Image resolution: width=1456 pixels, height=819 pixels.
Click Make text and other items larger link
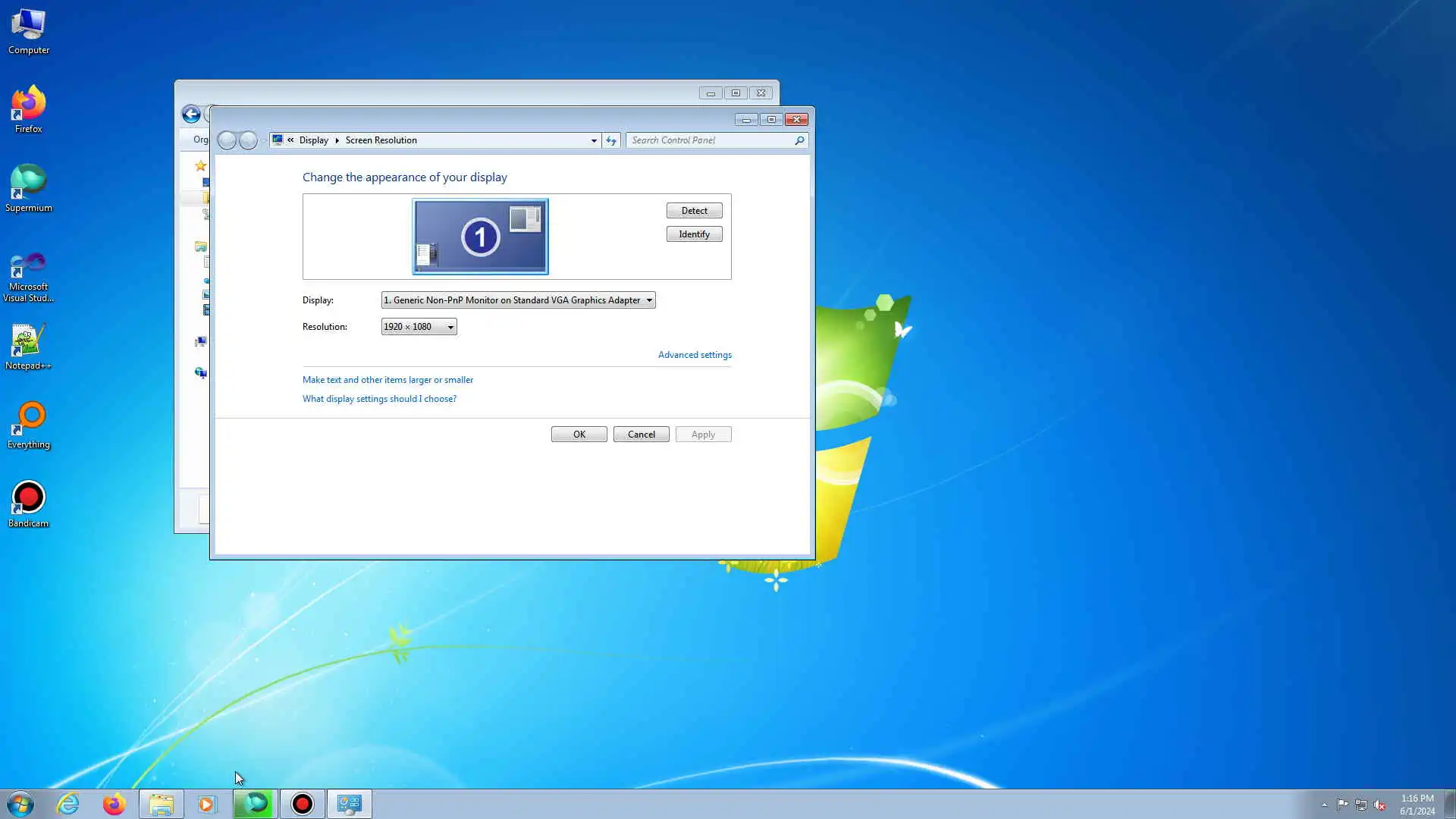coord(388,380)
